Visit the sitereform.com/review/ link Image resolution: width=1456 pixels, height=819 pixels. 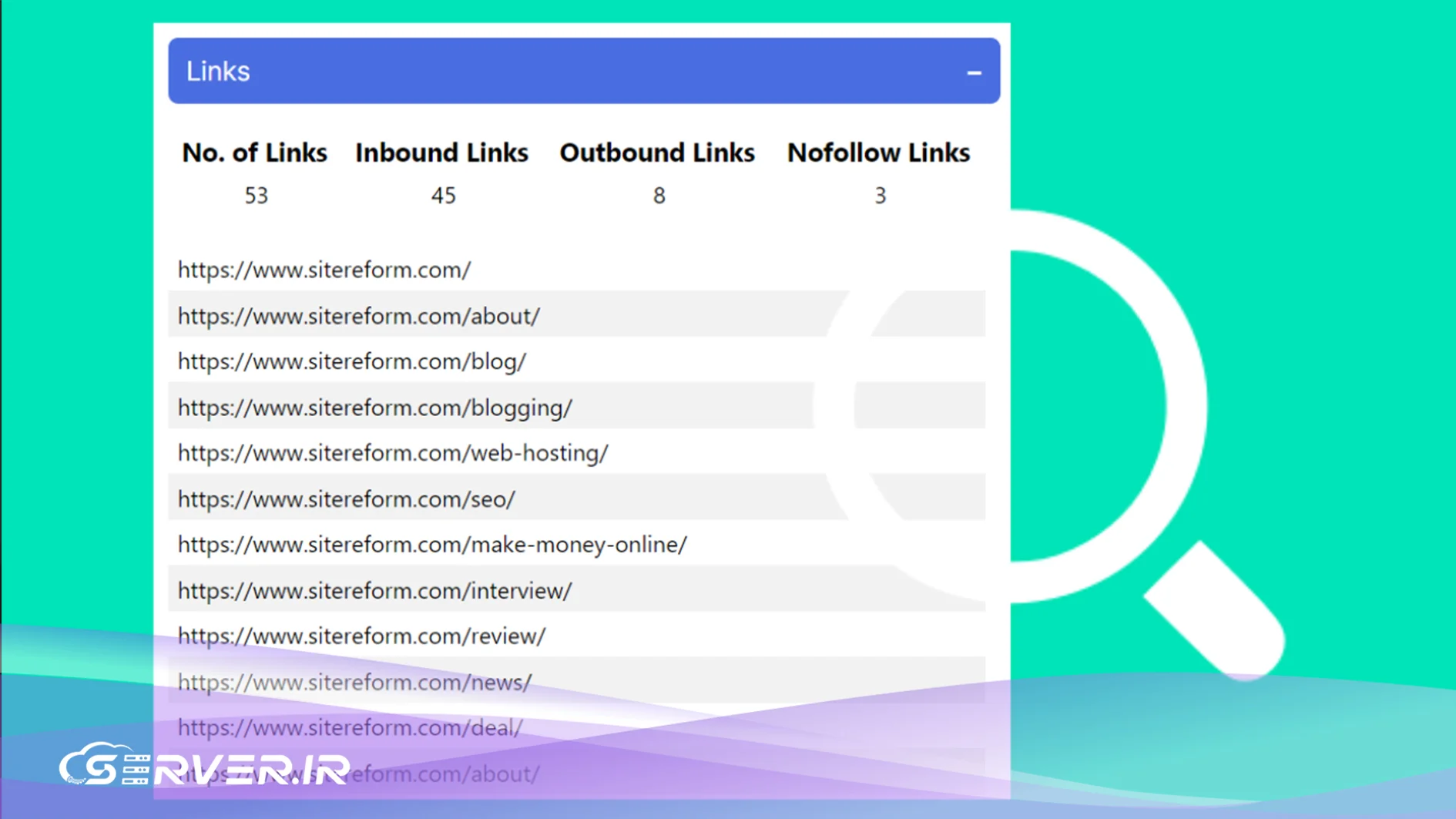tap(361, 636)
